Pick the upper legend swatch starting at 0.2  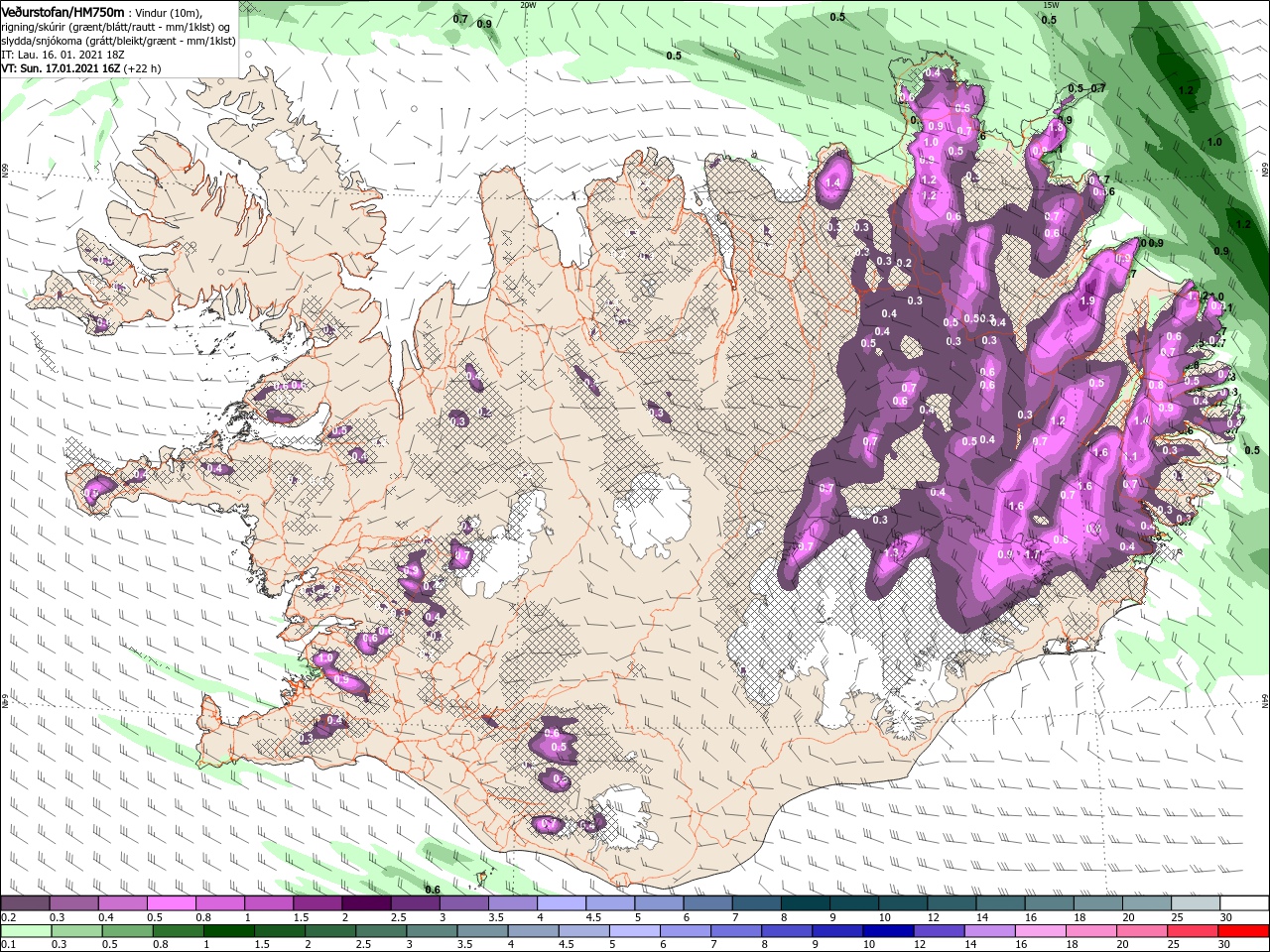click(x=25, y=903)
